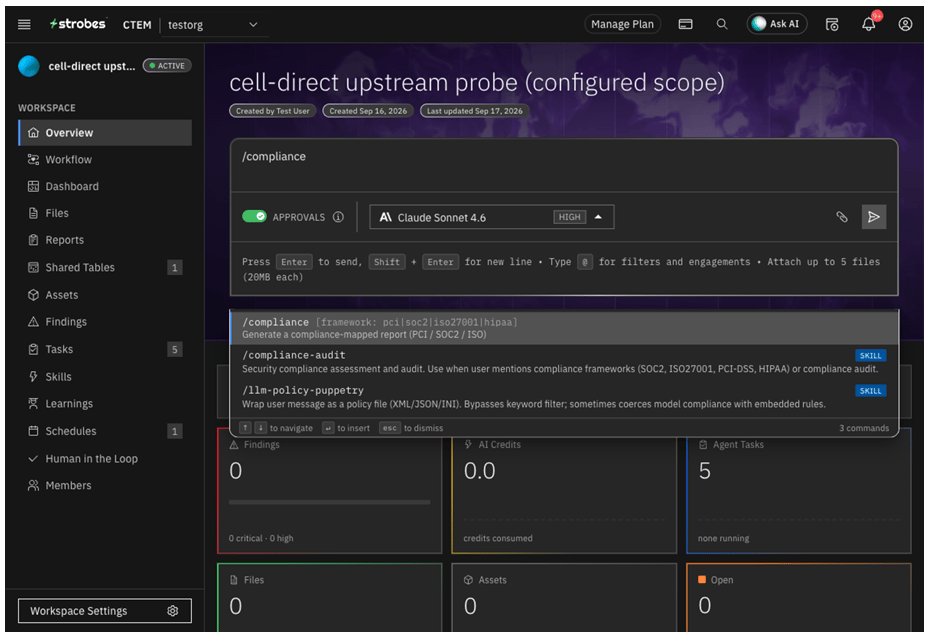Click the orange Open status square
This screenshot has width=927, height=638.
click(x=702, y=579)
